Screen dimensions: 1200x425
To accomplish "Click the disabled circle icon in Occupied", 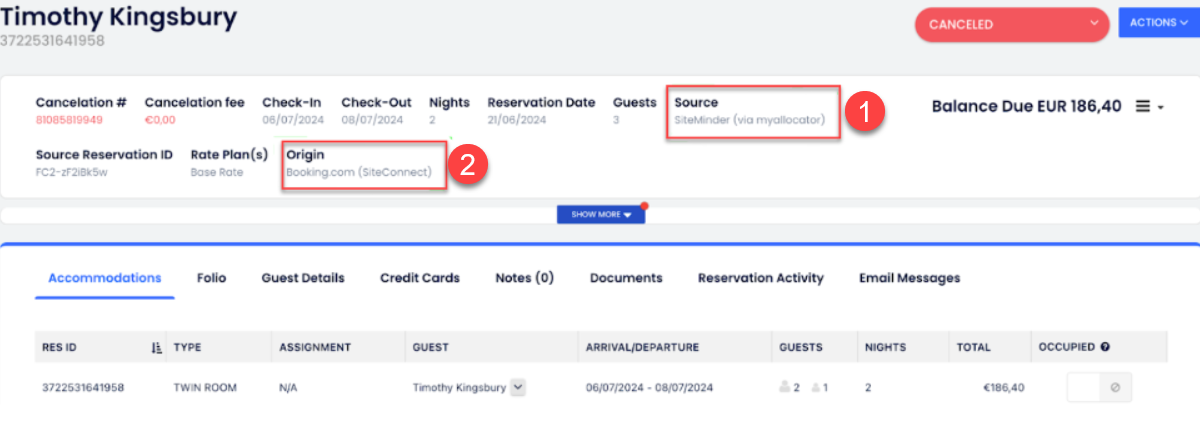I will click(1116, 388).
